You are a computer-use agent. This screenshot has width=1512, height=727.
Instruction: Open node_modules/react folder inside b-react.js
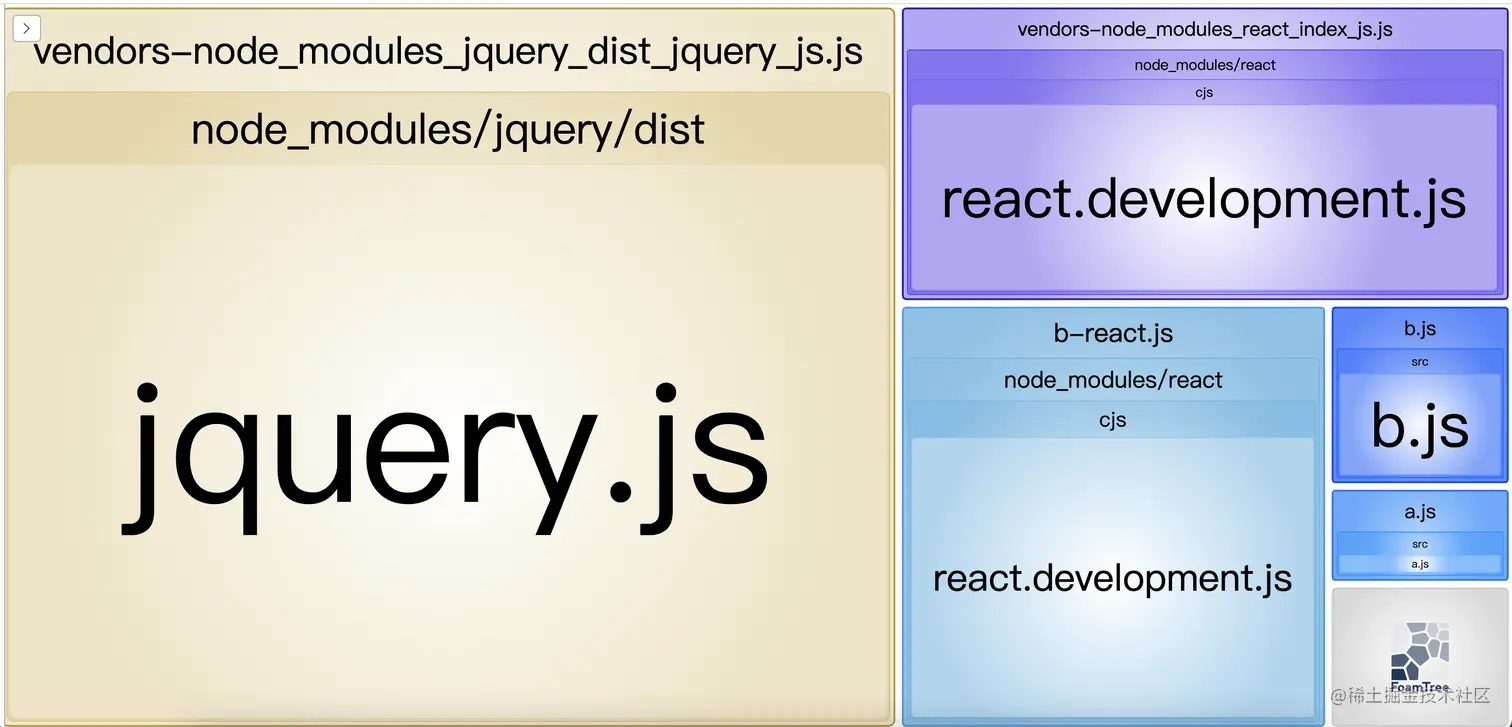coord(1113,380)
